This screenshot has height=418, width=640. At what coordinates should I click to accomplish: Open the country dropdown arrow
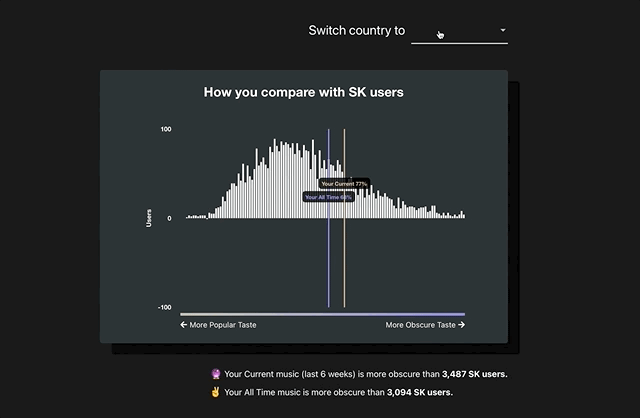pyautogui.click(x=503, y=31)
